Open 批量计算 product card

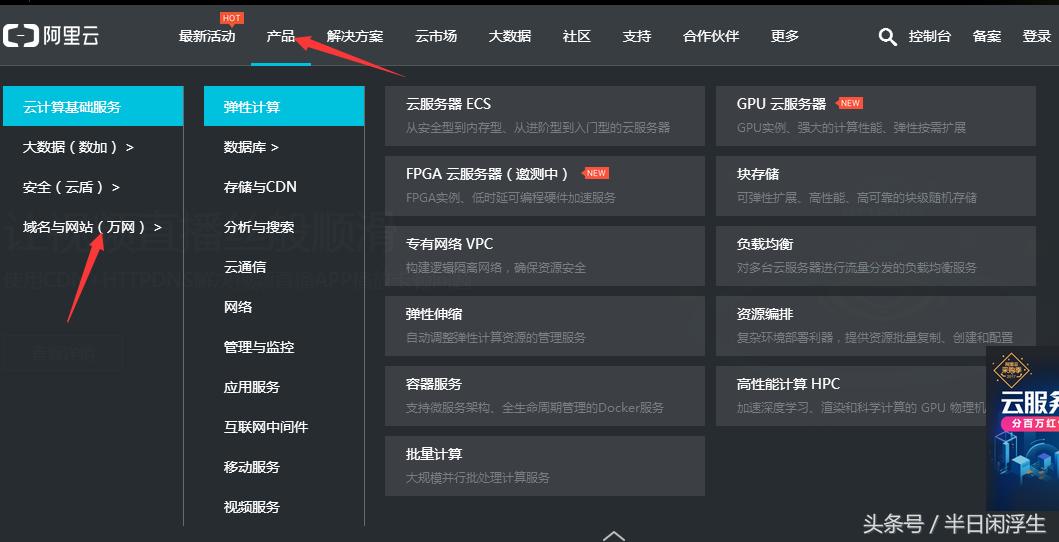pos(545,466)
